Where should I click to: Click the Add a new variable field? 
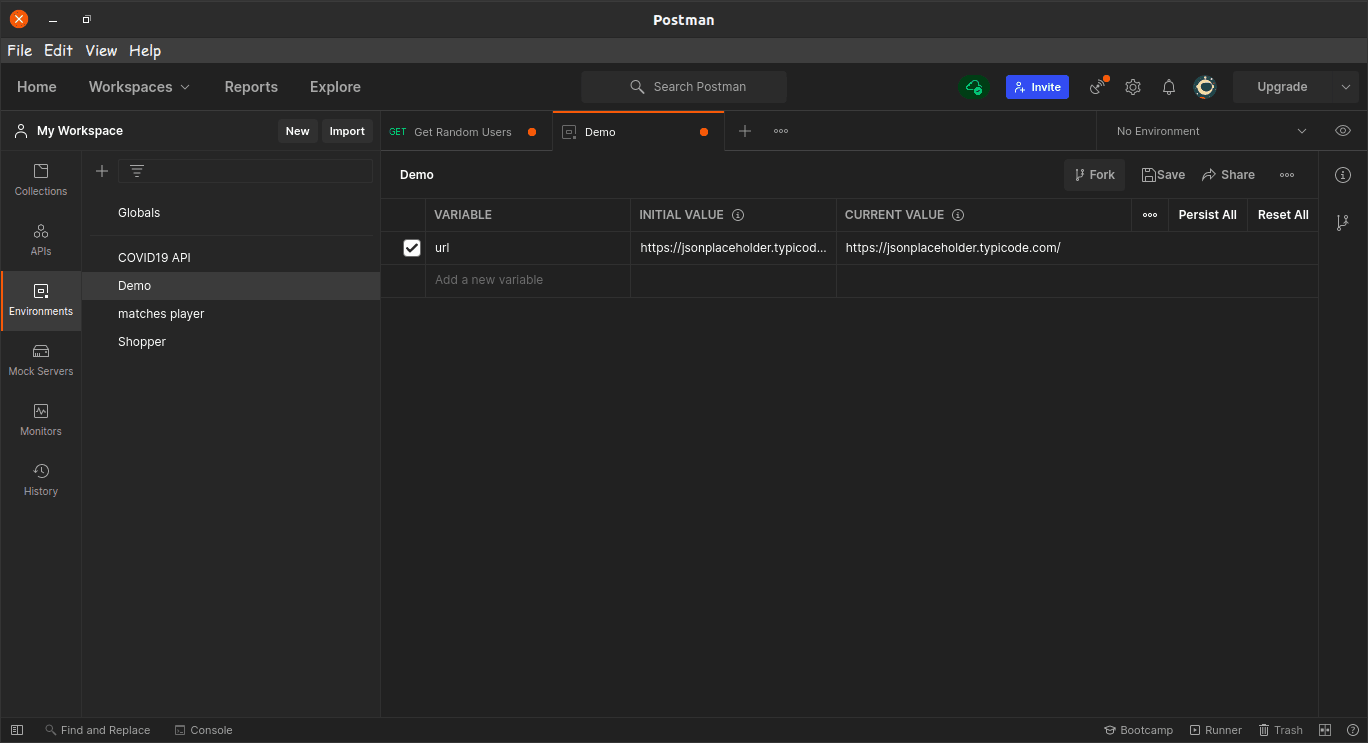pos(532,280)
